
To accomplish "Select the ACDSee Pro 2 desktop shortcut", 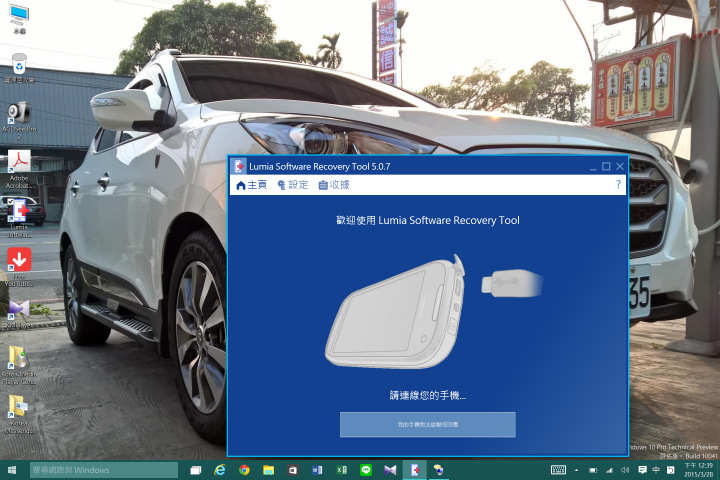I will point(19,121).
